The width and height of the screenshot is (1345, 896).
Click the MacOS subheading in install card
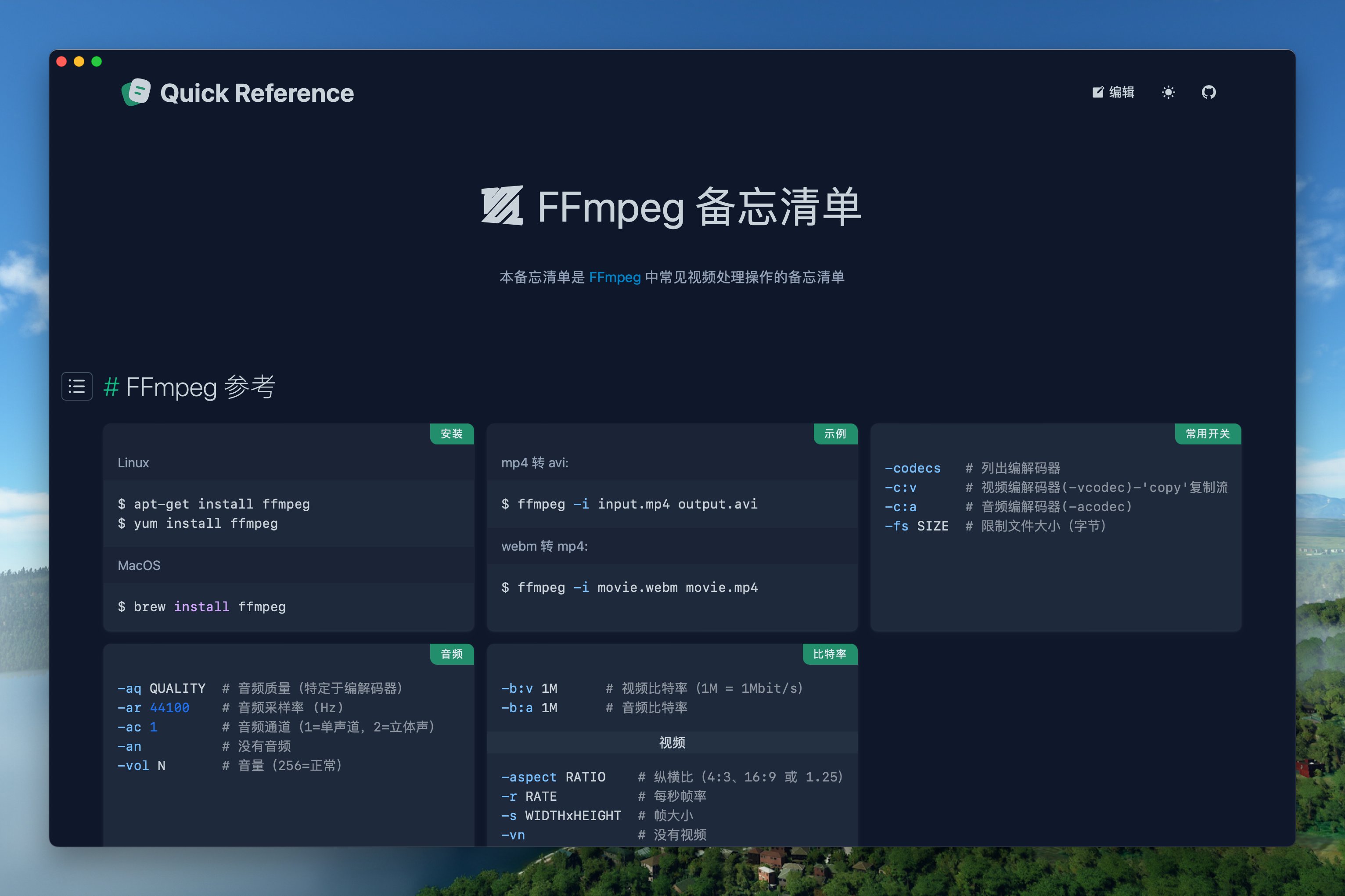139,565
